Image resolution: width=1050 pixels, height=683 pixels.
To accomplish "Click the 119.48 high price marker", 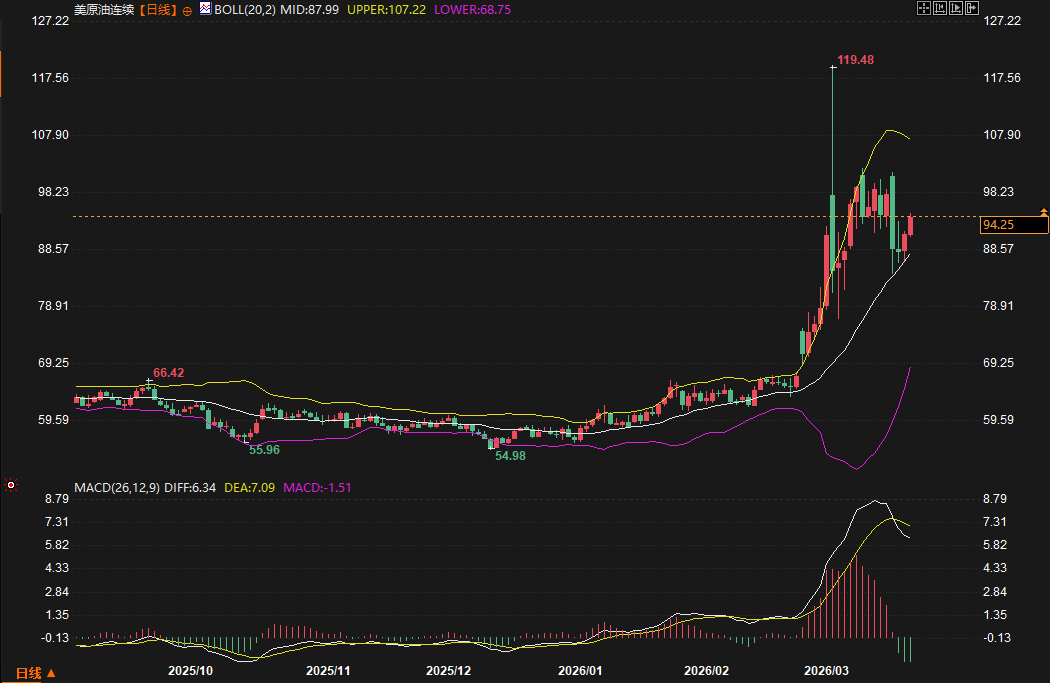I will tap(856, 60).
